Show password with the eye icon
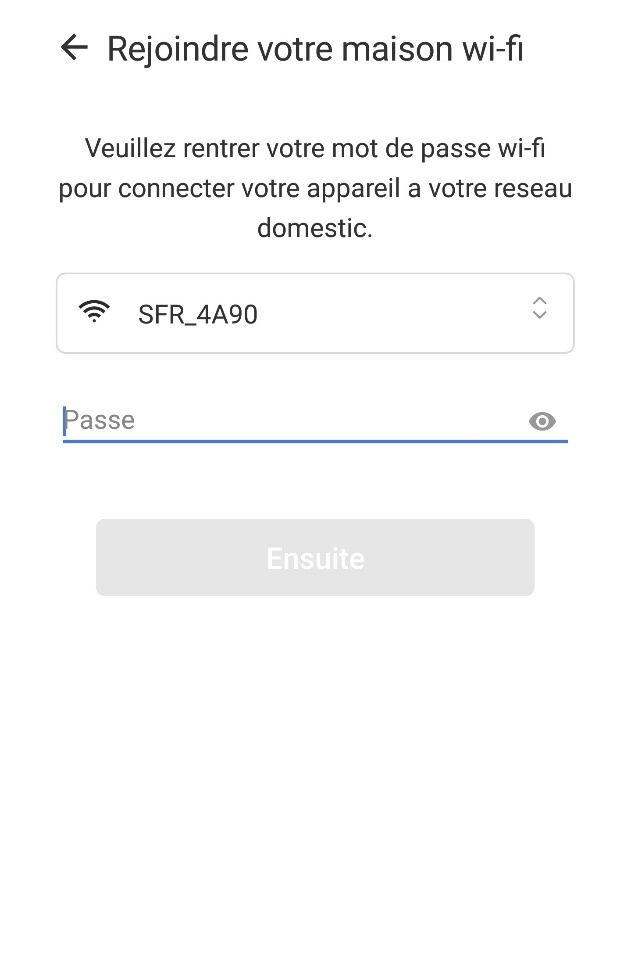Image resolution: width=631 pixels, height=970 pixels. click(542, 421)
